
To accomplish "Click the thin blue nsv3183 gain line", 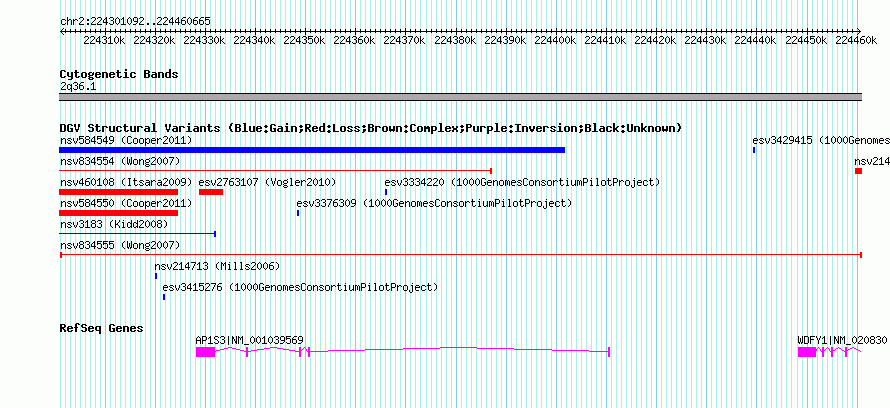I will [x=137, y=234].
